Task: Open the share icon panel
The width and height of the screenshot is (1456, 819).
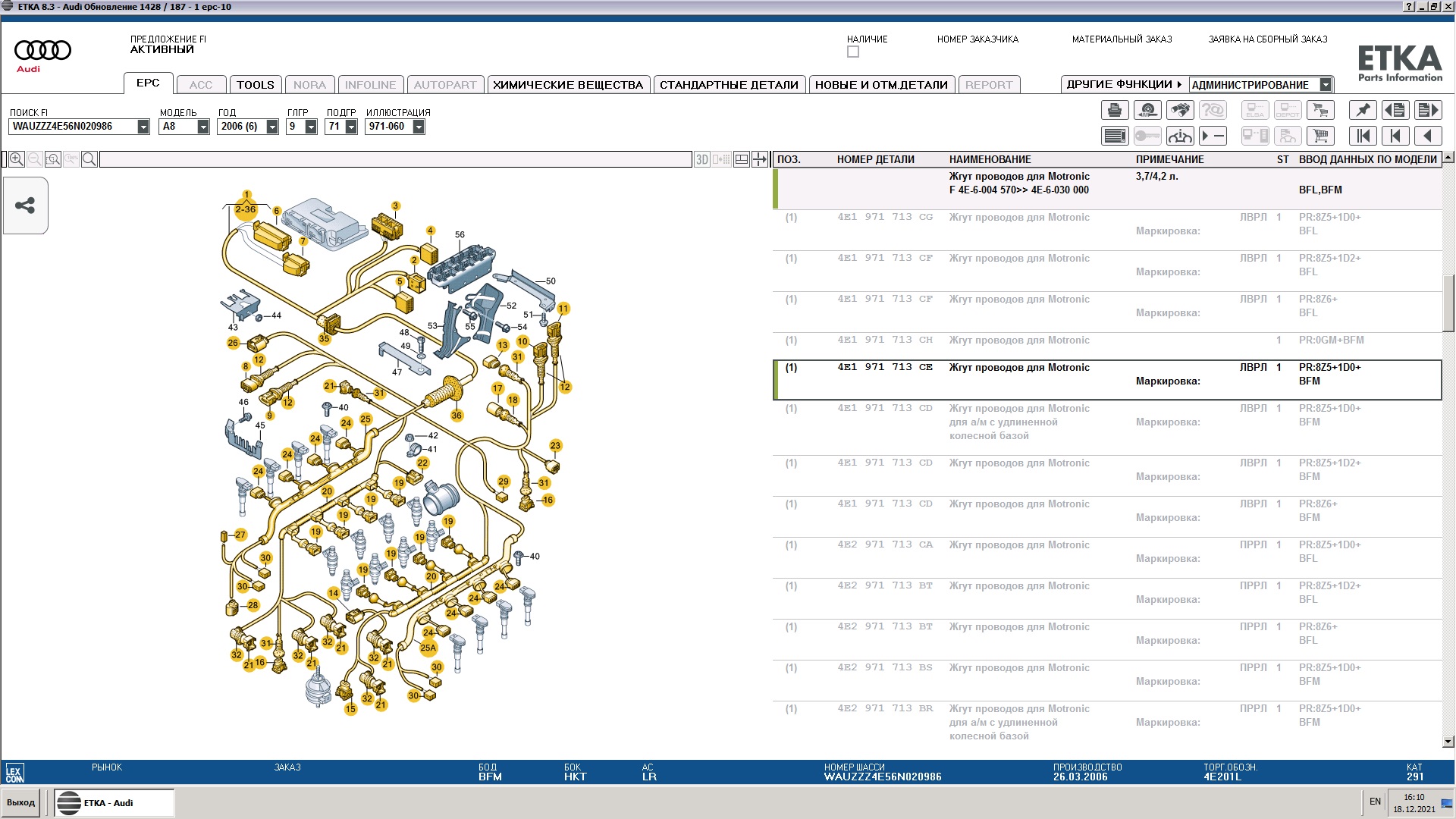Action: (x=25, y=206)
